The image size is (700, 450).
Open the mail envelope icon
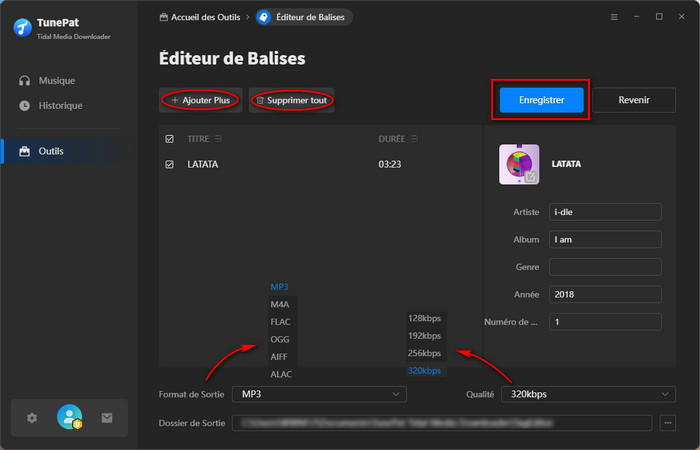point(107,417)
